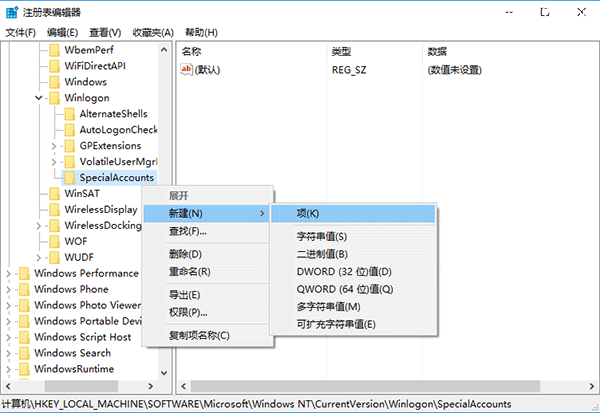
Task: Click the WirelessDisplay folder icon
Action: pyautogui.click(x=54, y=210)
